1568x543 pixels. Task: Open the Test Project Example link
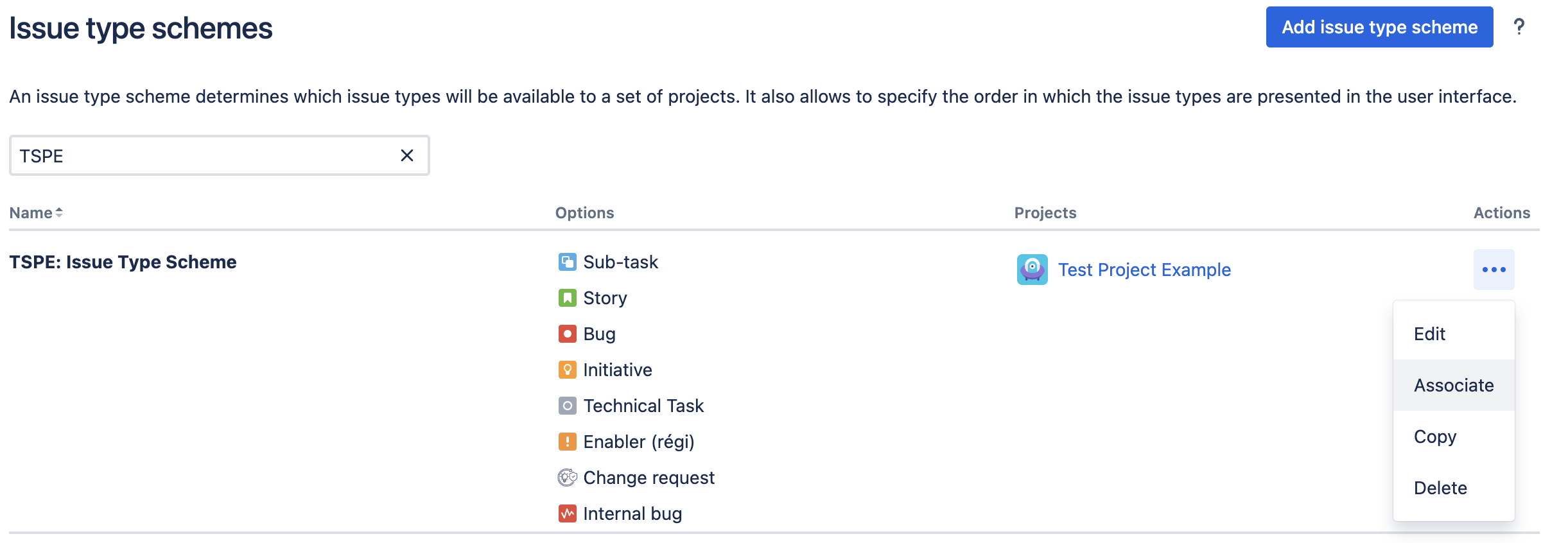pyautogui.click(x=1144, y=270)
